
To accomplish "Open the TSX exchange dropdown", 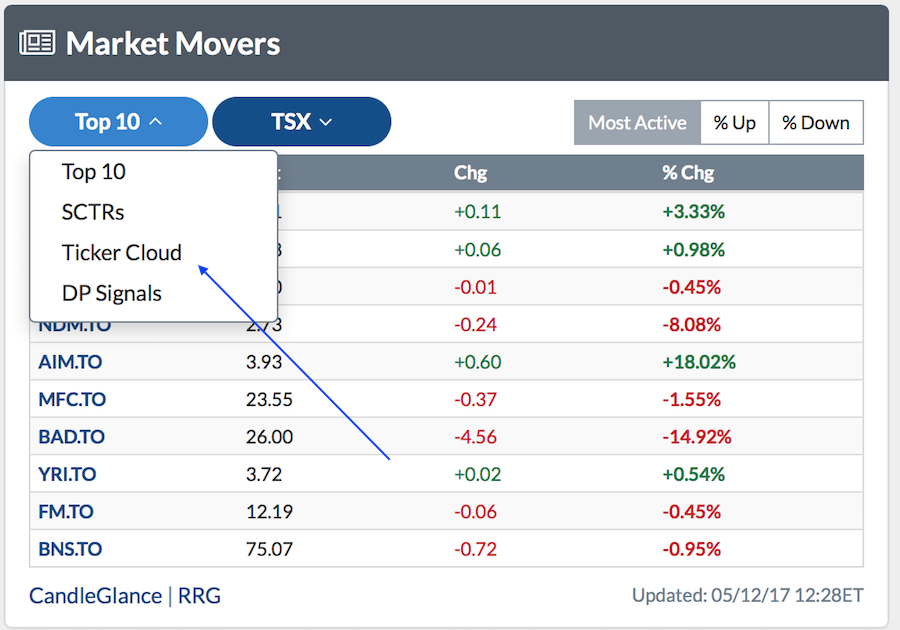I will (301, 122).
